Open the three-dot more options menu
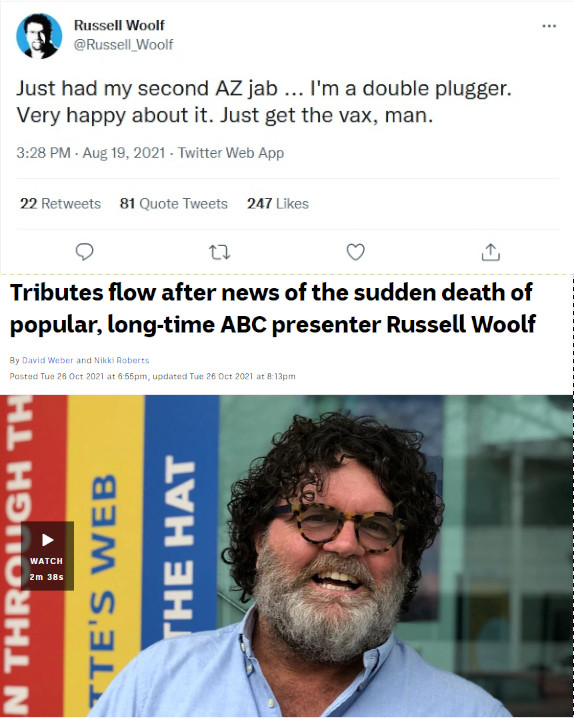 549,26
